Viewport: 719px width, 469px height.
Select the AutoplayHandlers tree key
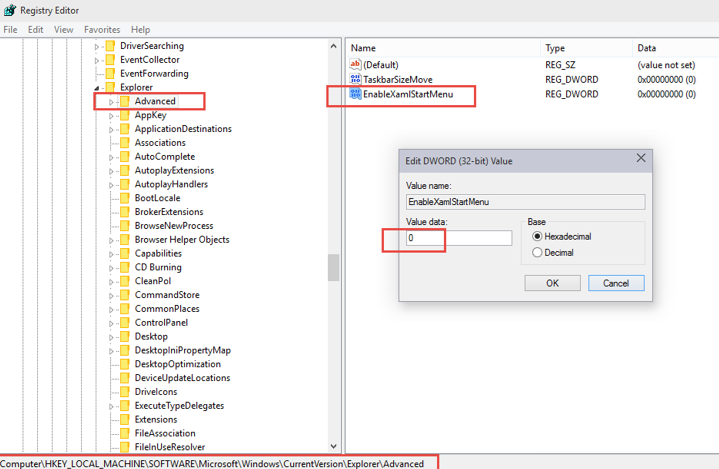click(171, 184)
